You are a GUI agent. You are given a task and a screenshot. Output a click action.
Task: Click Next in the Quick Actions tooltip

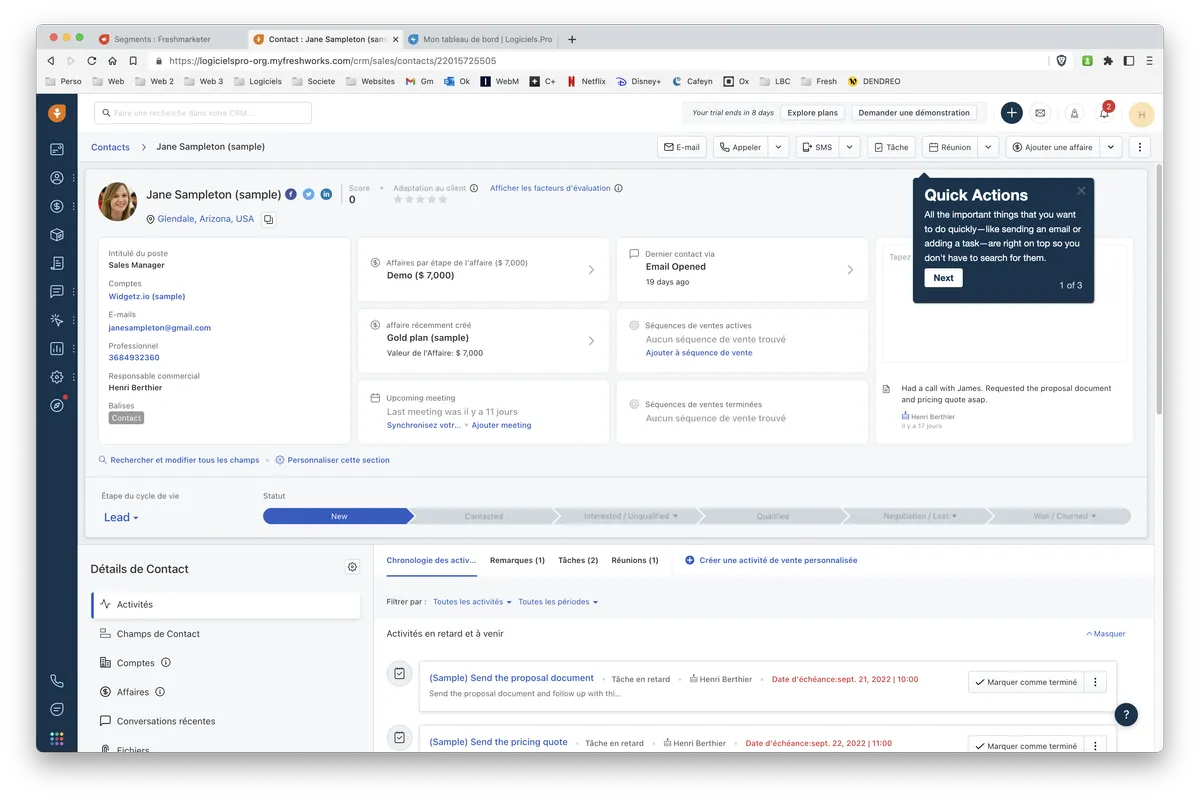coord(943,278)
